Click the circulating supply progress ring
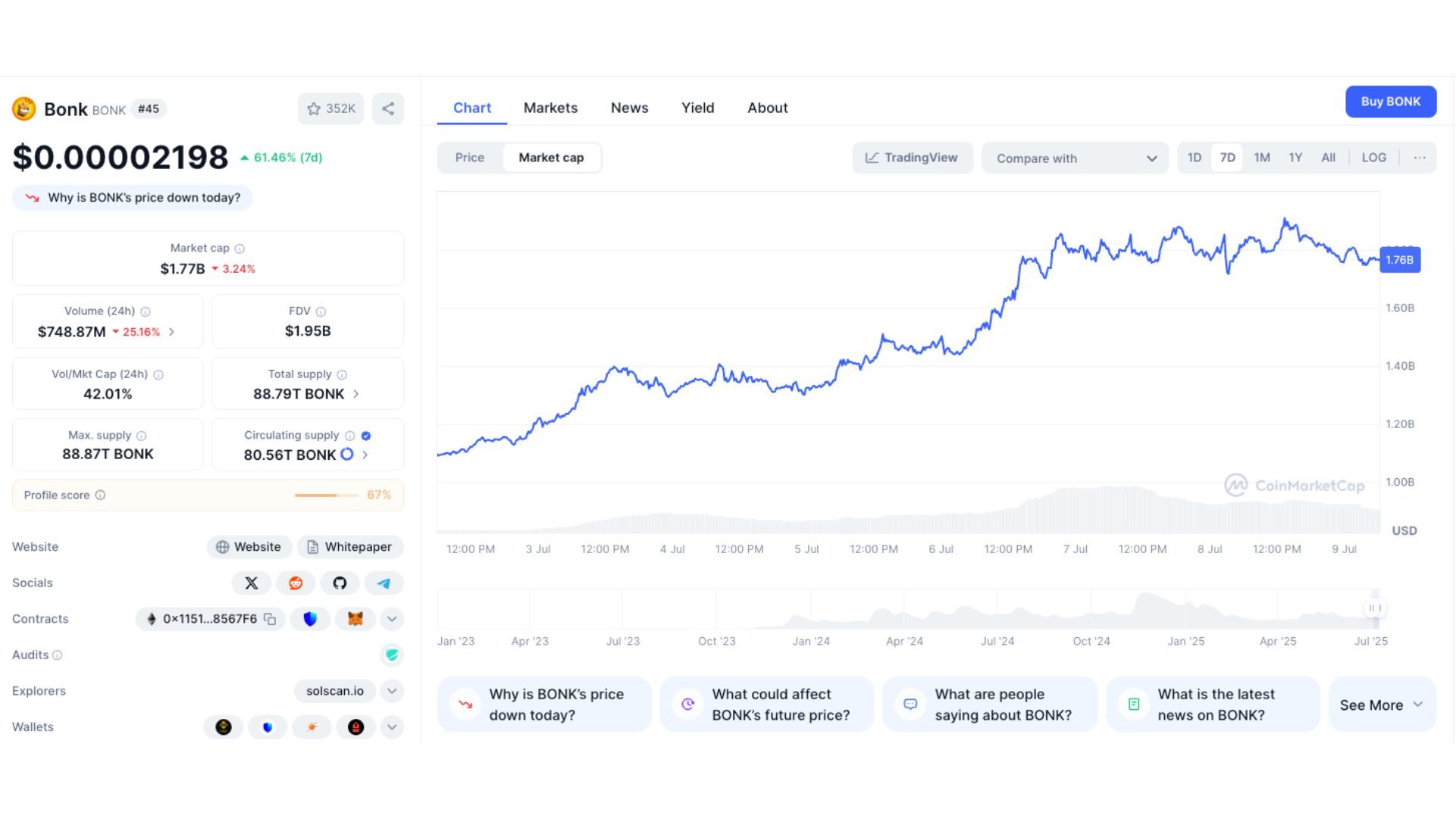The image size is (1456, 819). tap(347, 455)
